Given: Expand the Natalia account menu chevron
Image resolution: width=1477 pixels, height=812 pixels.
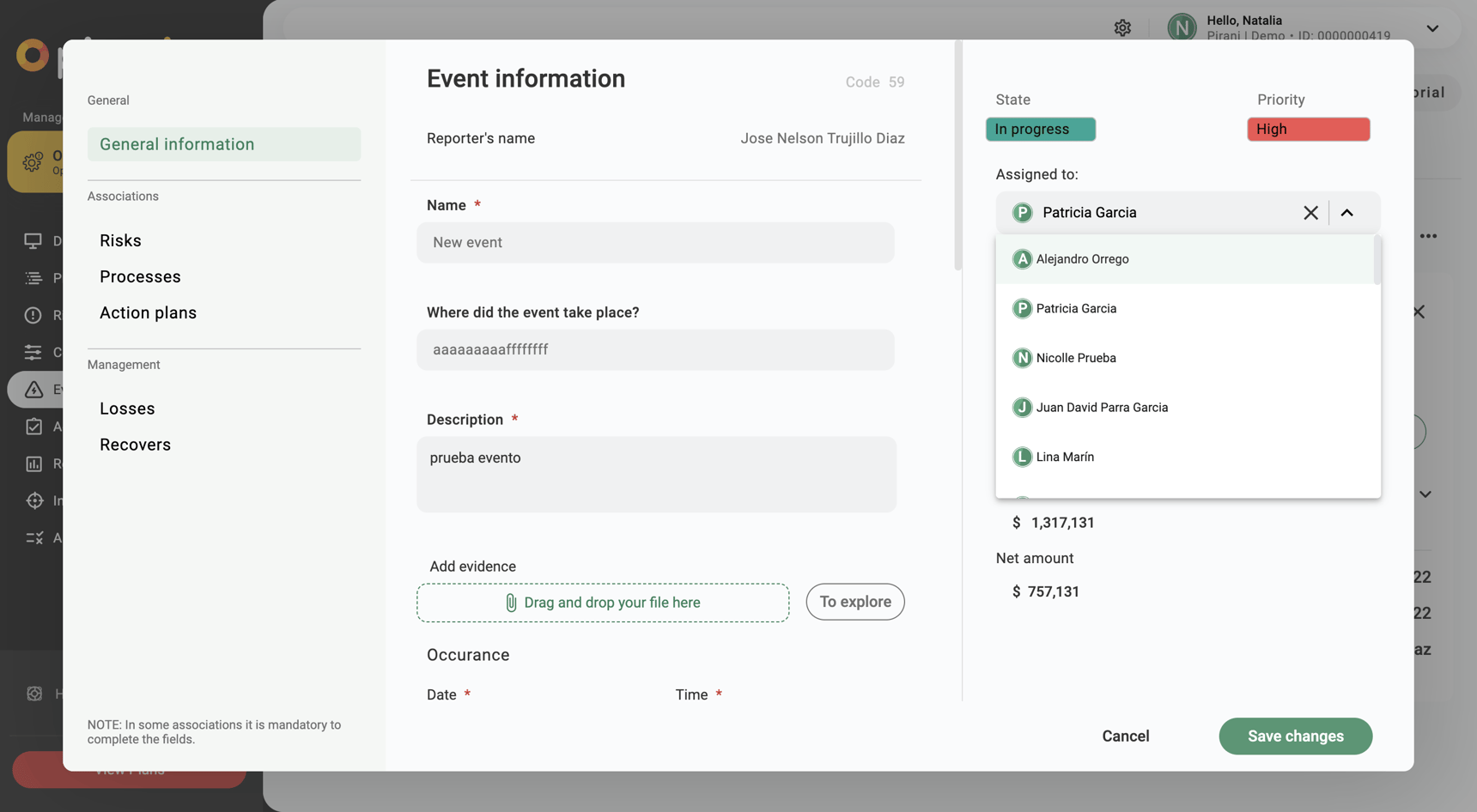Looking at the screenshot, I should [x=1431, y=28].
